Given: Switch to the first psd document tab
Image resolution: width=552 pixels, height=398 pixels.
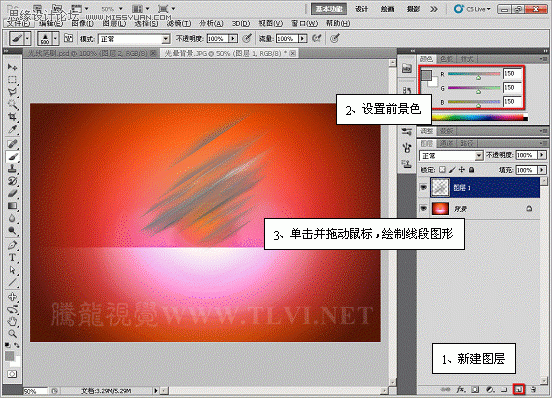Looking at the screenshot, I should 91,53.
